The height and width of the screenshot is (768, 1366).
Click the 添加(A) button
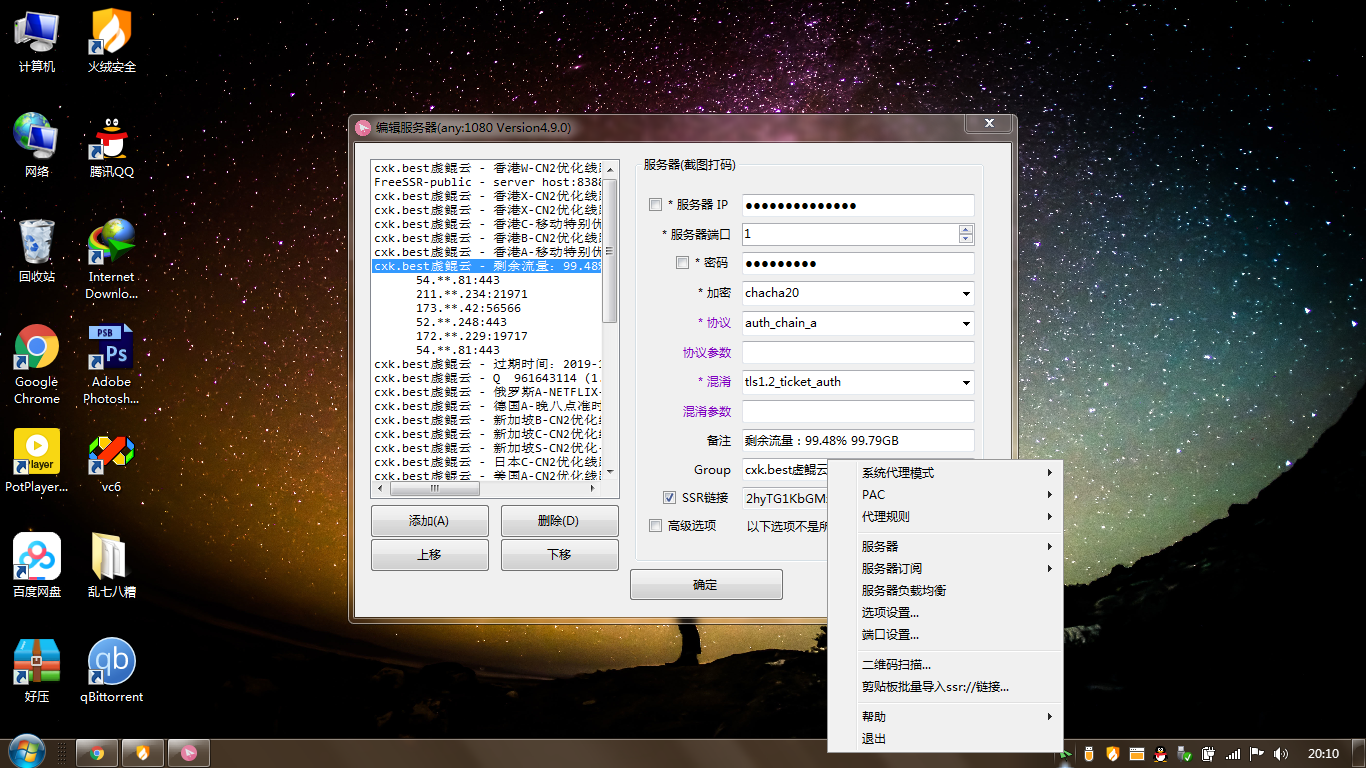[x=429, y=521]
